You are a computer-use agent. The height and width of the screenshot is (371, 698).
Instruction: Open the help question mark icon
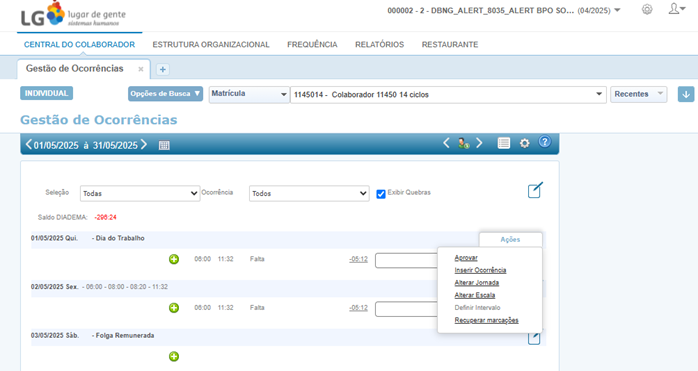point(544,142)
